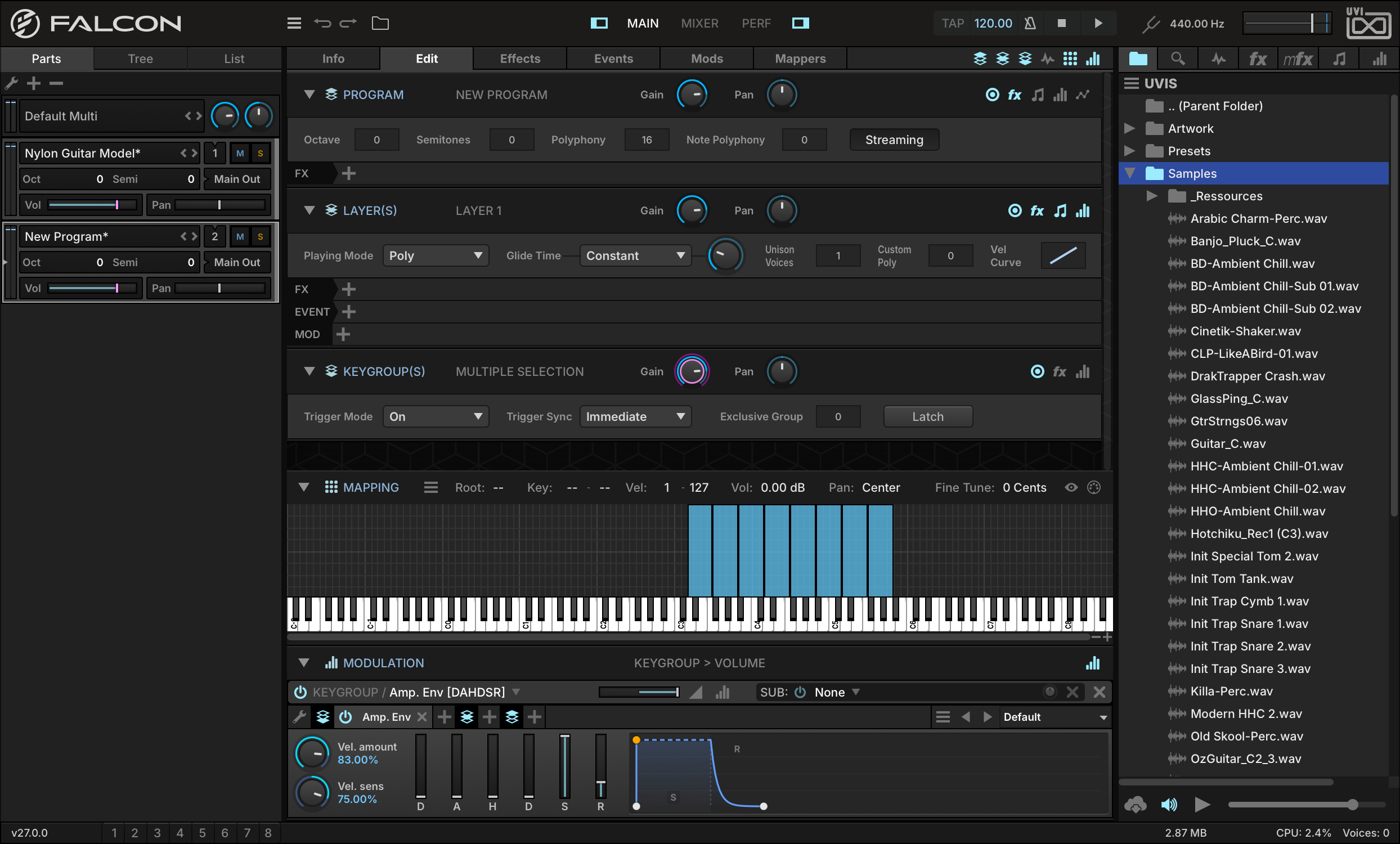Start playback with the transport play button
Image resolution: width=1400 pixels, height=844 pixels.
click(1098, 23)
